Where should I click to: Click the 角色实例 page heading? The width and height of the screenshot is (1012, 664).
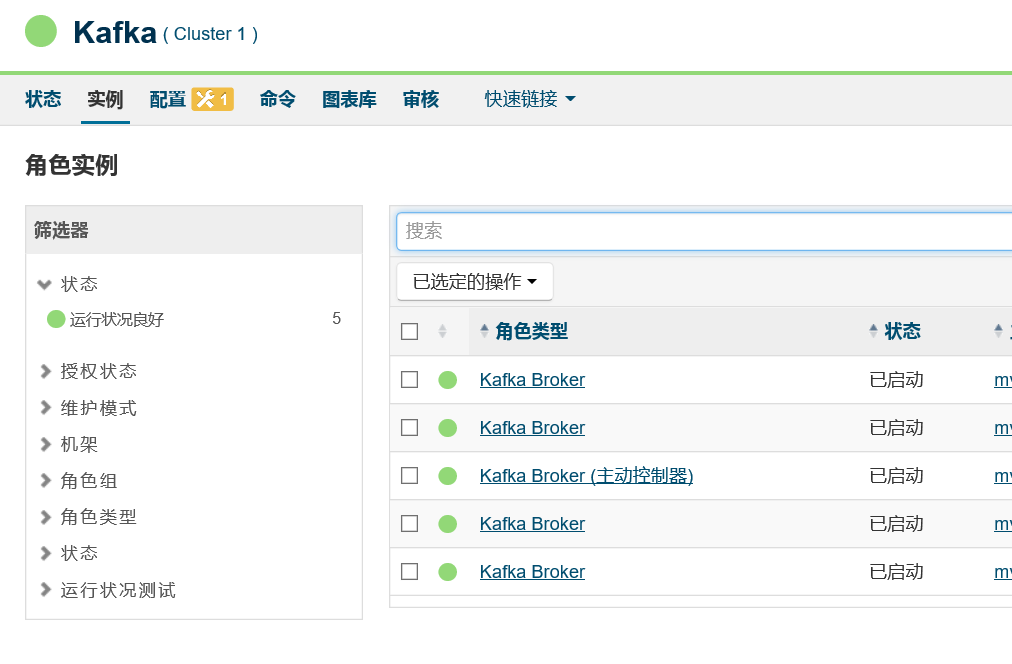pos(72,165)
